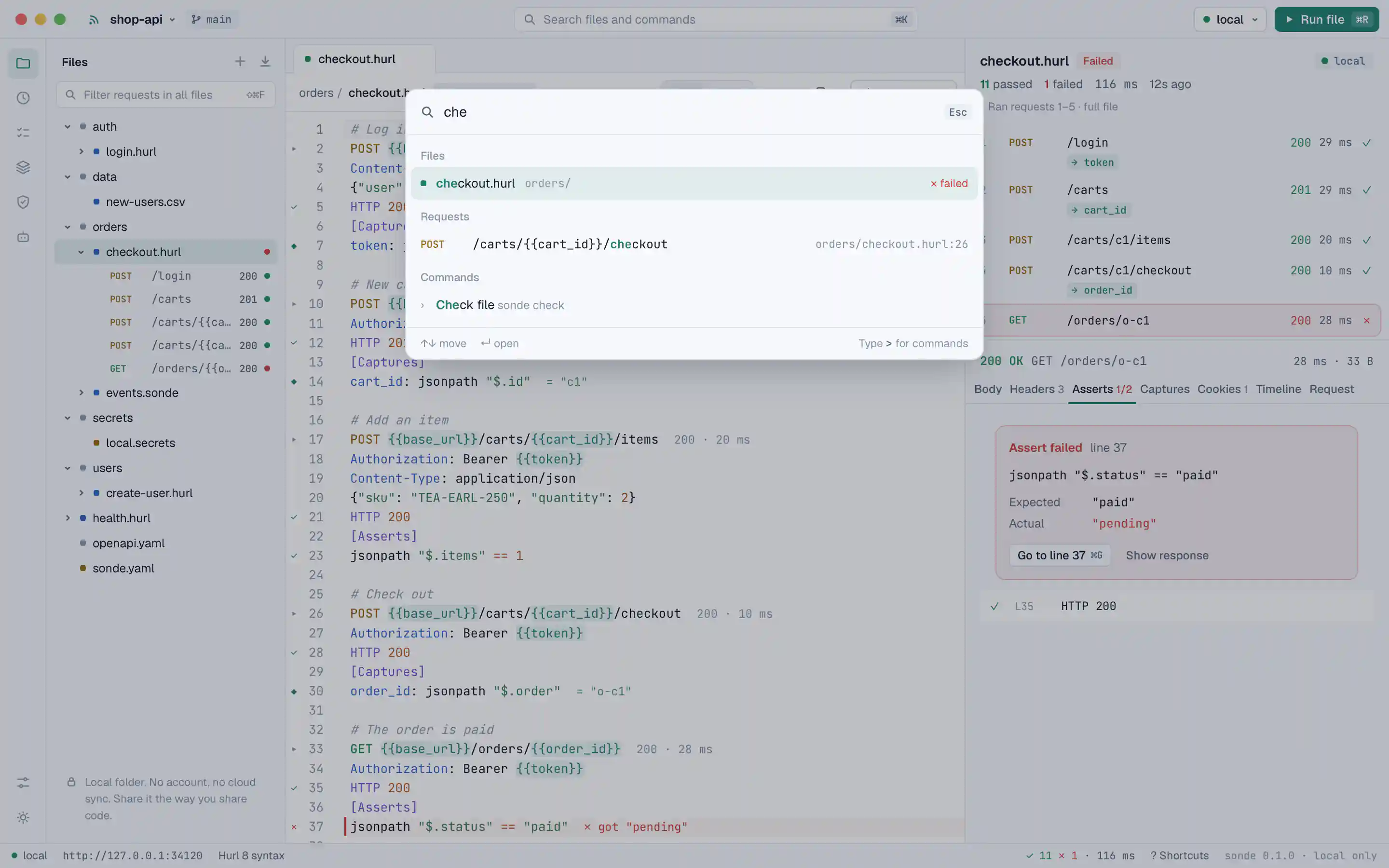Viewport: 1389px width, 868px height.
Task: Select POST /carts checkout request result
Action: coord(694,244)
